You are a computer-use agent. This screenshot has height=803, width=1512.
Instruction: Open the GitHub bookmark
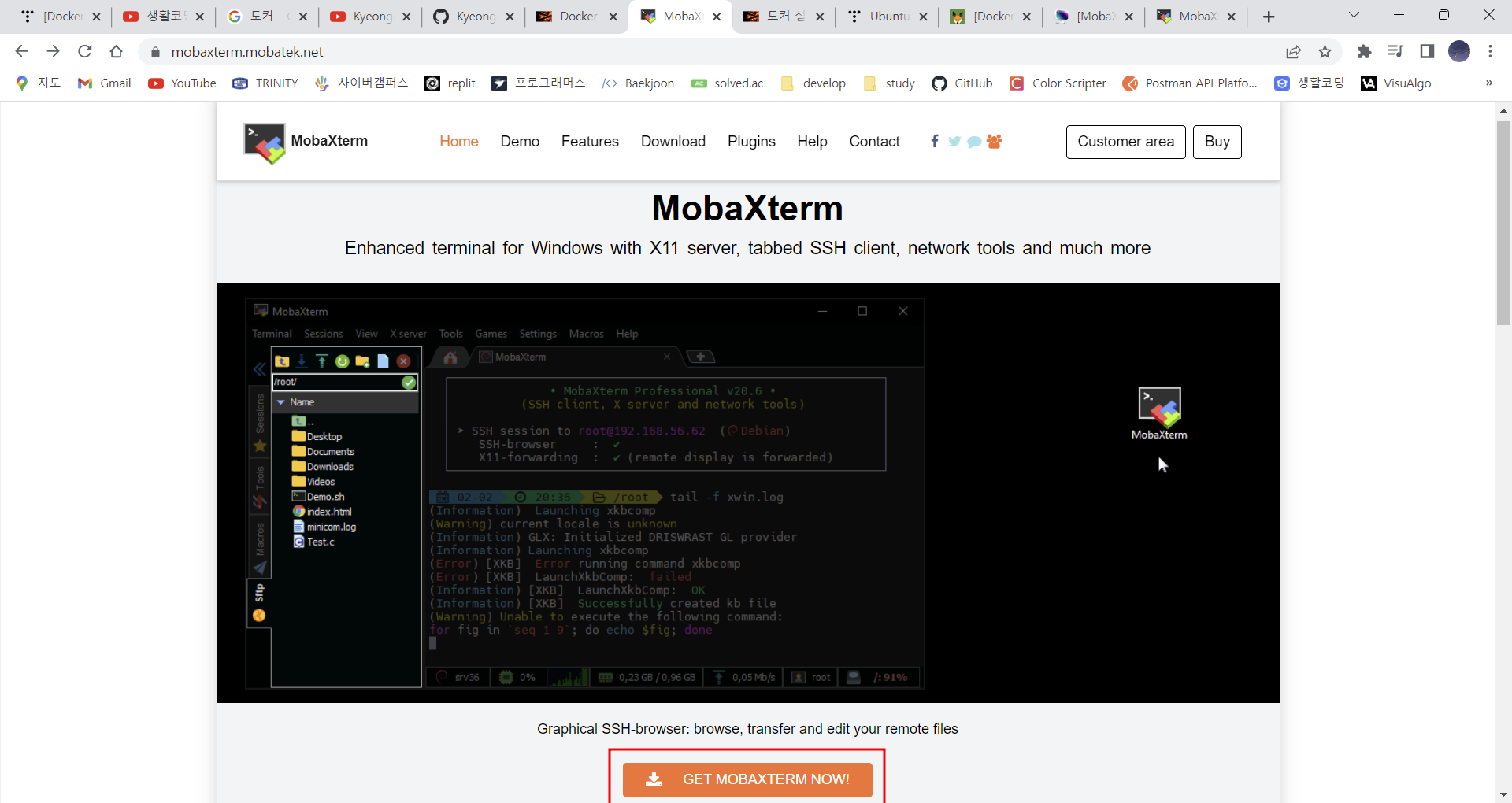962,83
